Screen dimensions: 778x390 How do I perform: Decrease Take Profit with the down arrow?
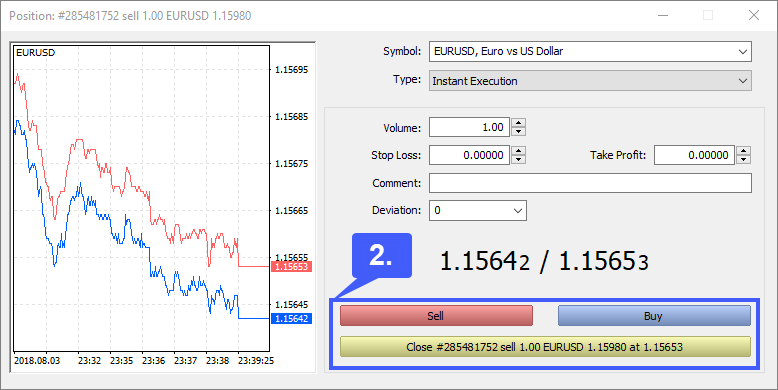coord(743,159)
